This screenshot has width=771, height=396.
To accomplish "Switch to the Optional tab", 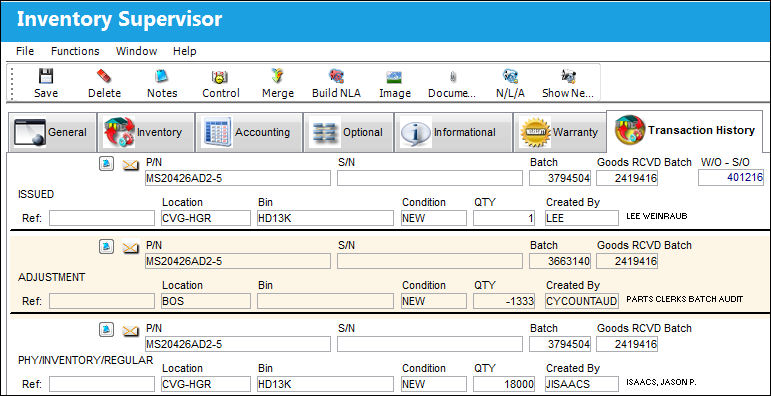I will (348, 132).
